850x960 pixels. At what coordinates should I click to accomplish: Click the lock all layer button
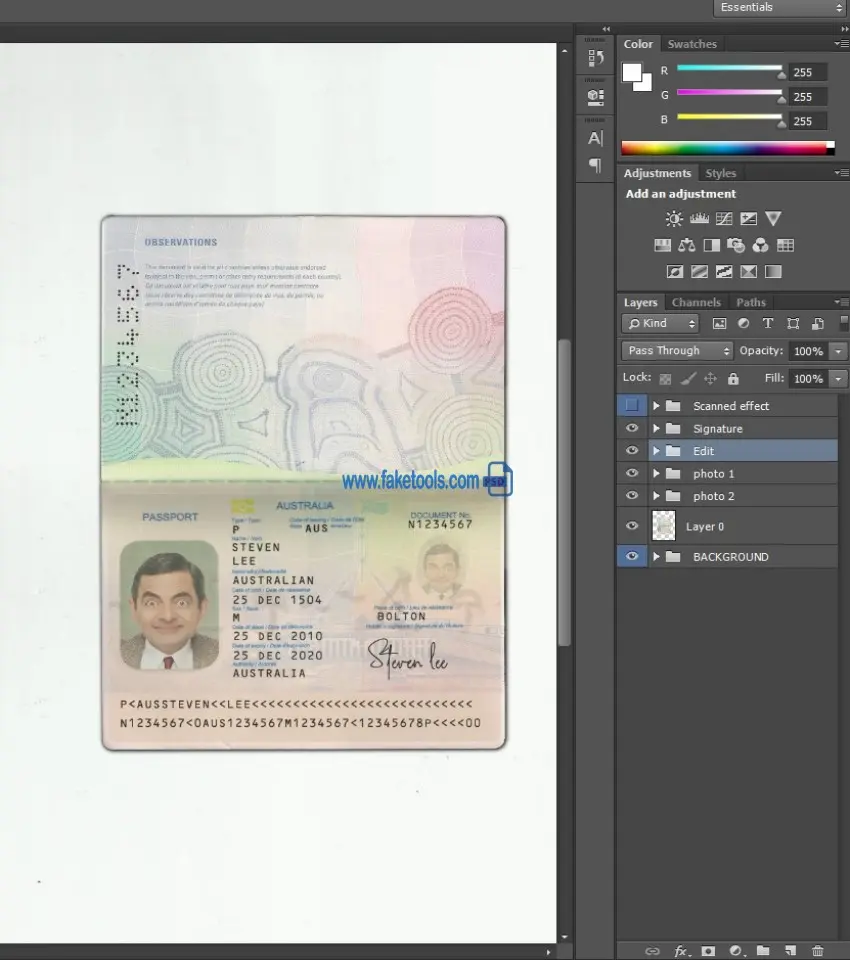[733, 379]
